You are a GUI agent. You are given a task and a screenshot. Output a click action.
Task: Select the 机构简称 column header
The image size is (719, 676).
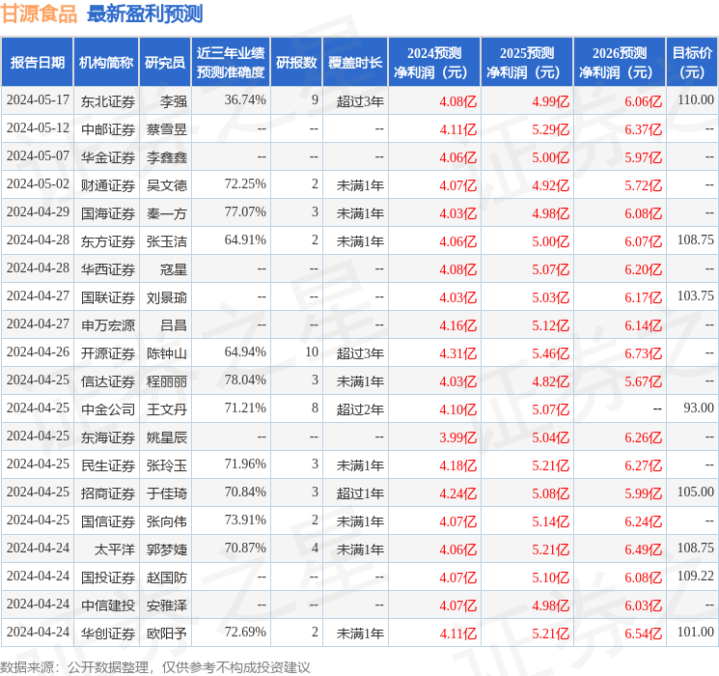click(x=106, y=62)
